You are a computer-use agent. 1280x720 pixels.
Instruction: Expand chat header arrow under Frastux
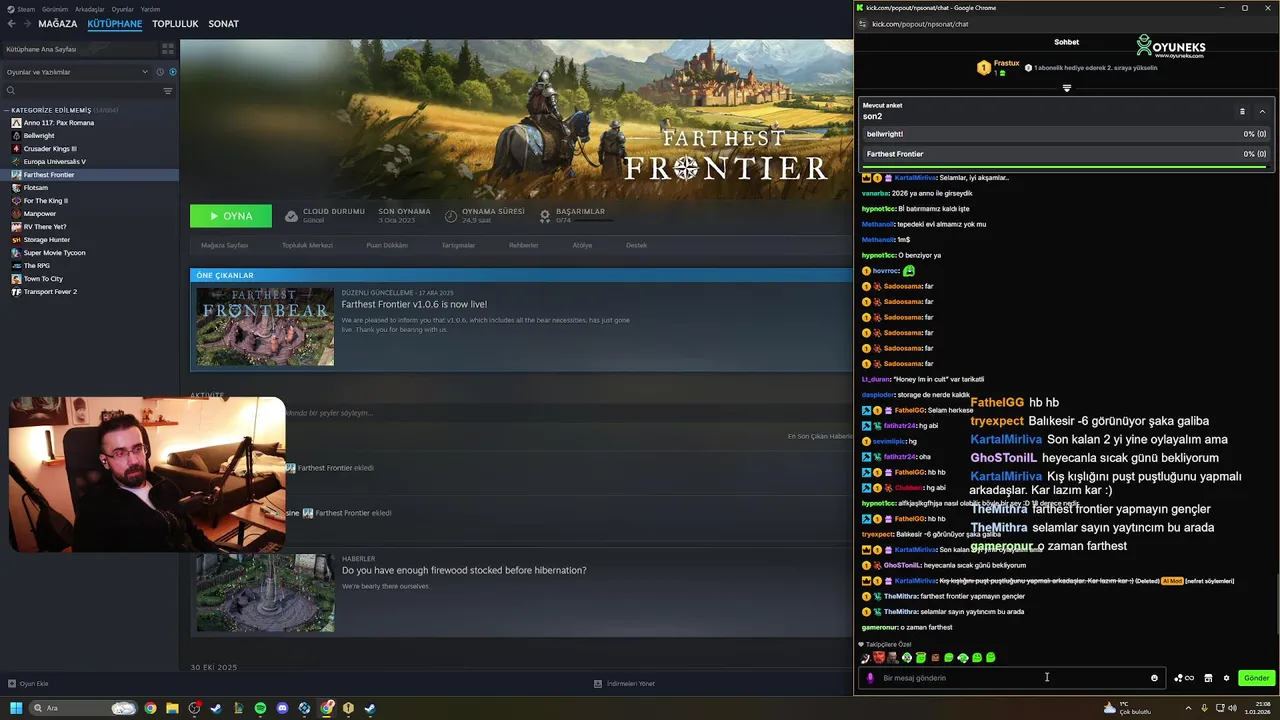(1066, 88)
